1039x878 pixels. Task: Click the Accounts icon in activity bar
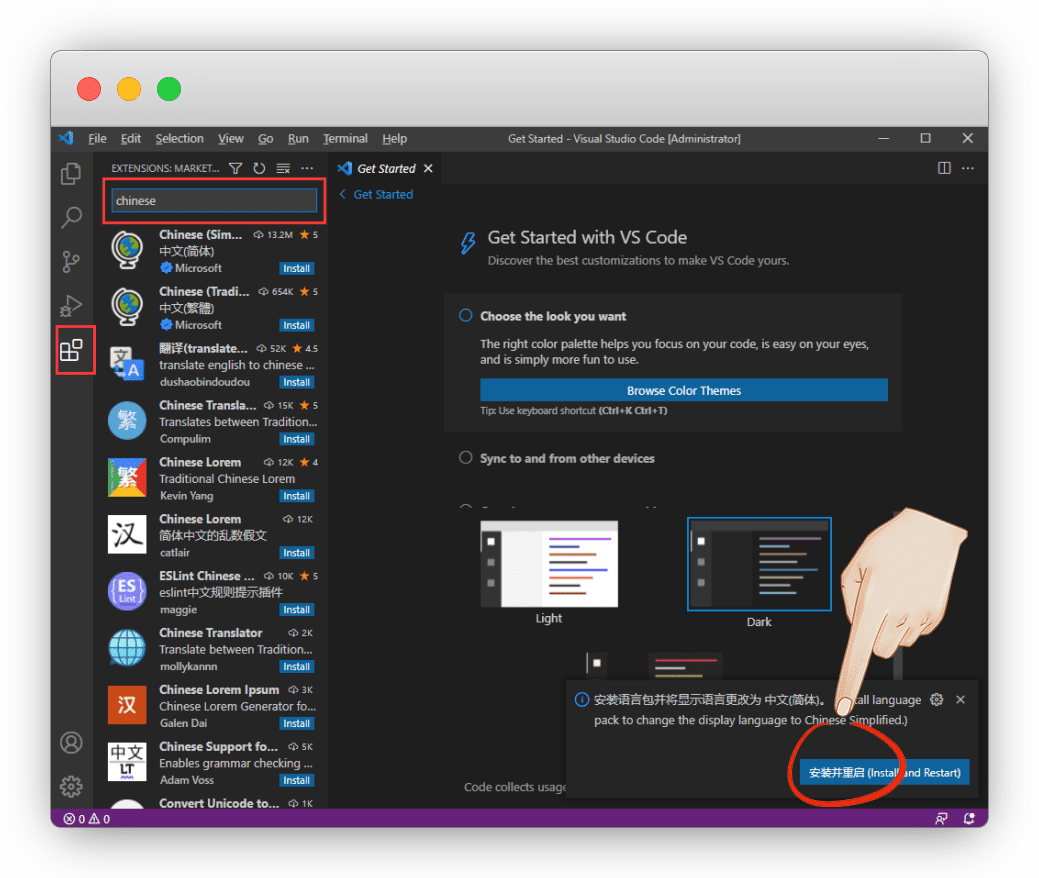pyautogui.click(x=71, y=742)
